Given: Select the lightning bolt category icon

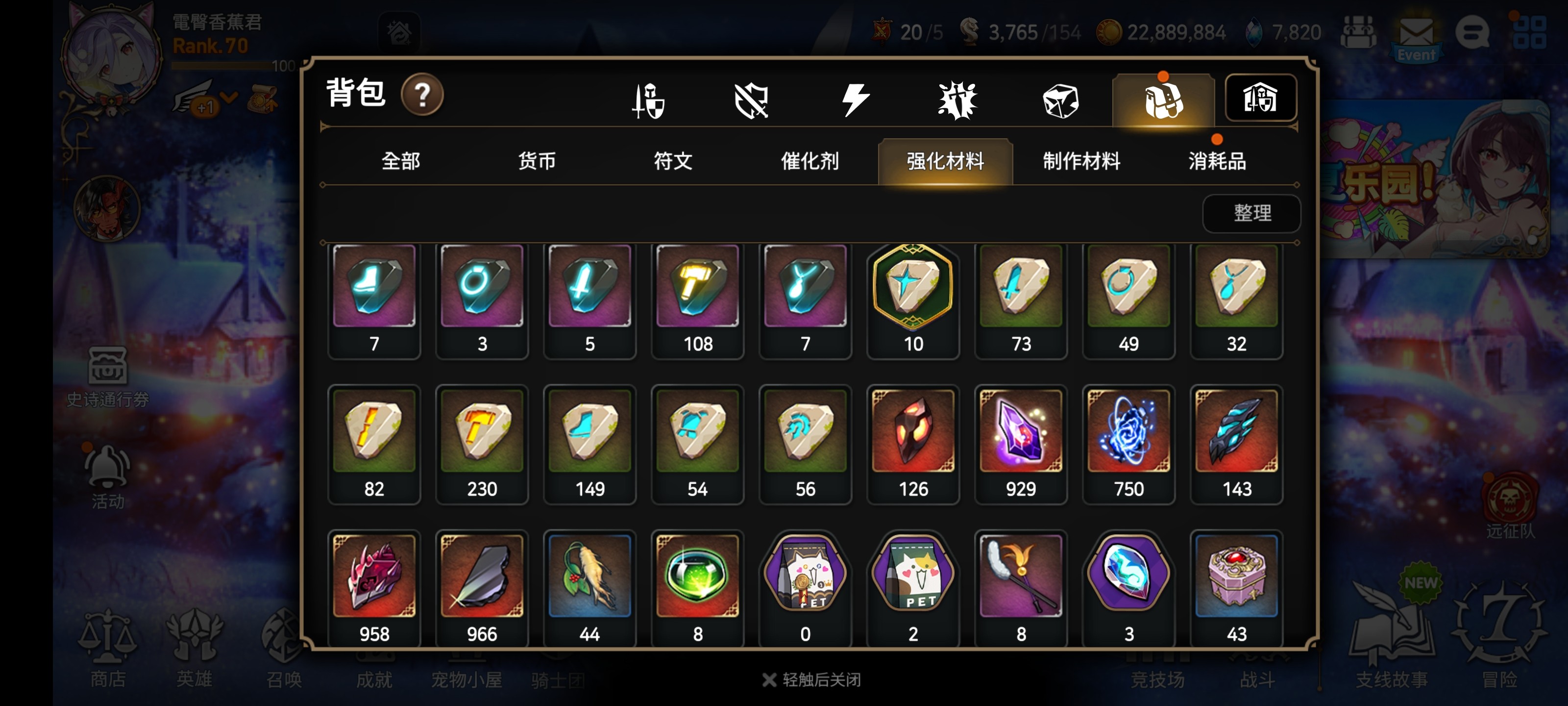Looking at the screenshot, I should pyautogui.click(x=855, y=100).
